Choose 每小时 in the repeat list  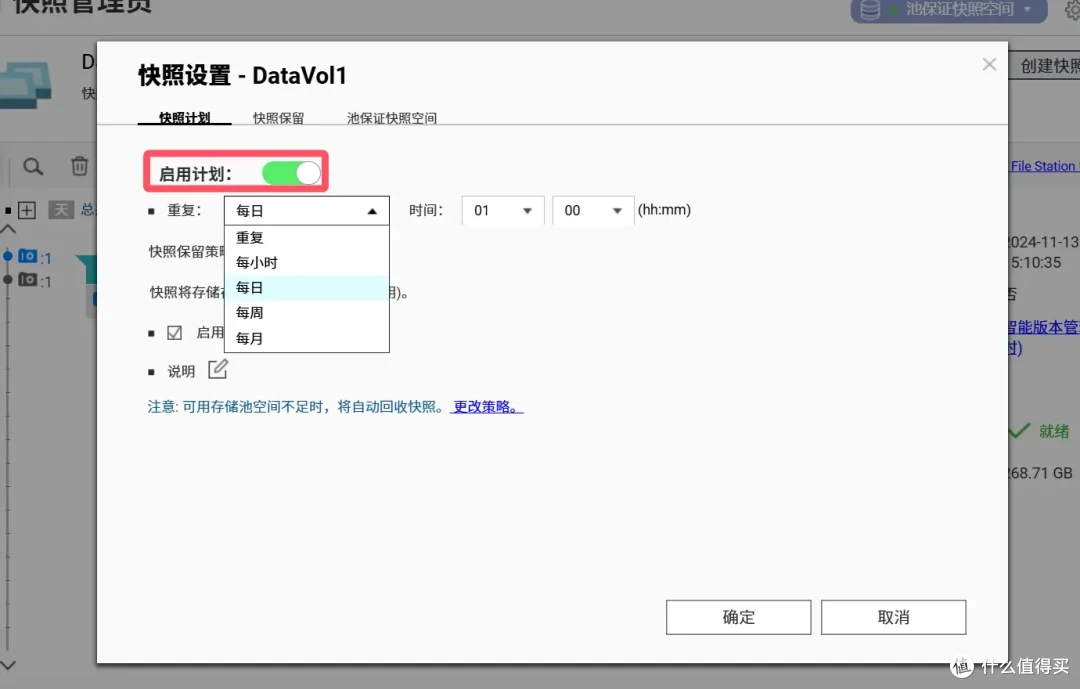pos(307,263)
